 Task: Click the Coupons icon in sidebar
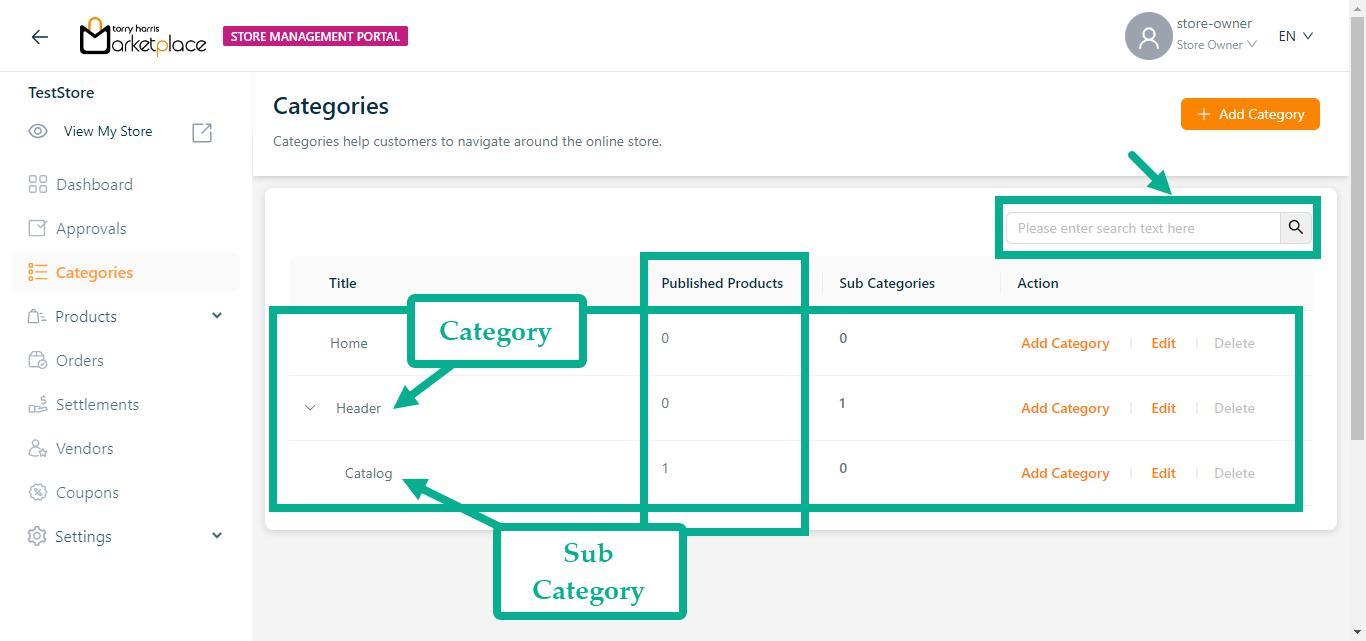click(38, 492)
